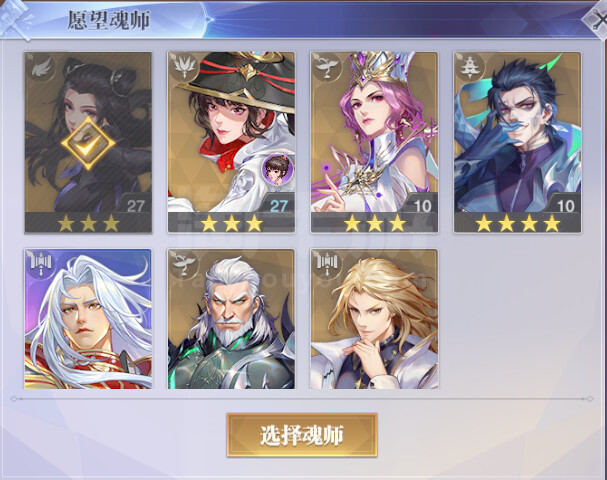The width and height of the screenshot is (607, 480).
Task: Click class icon on bearded man card
Action: [x=184, y=264]
